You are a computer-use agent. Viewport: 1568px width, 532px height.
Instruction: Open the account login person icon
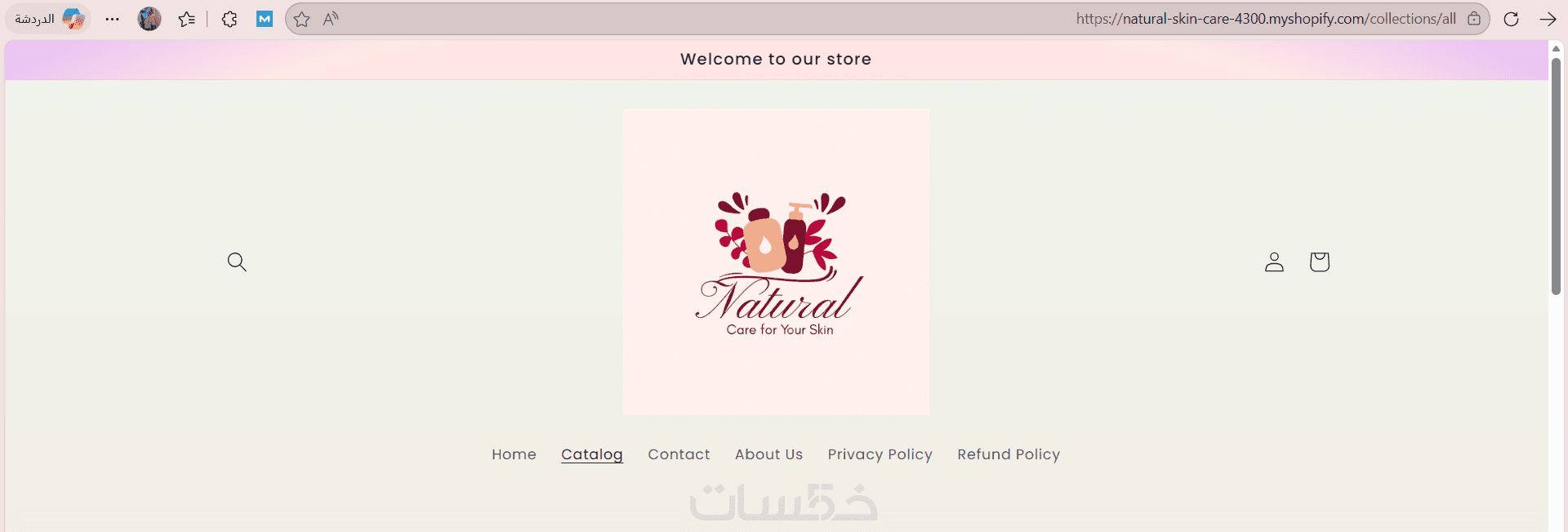pyautogui.click(x=1274, y=262)
